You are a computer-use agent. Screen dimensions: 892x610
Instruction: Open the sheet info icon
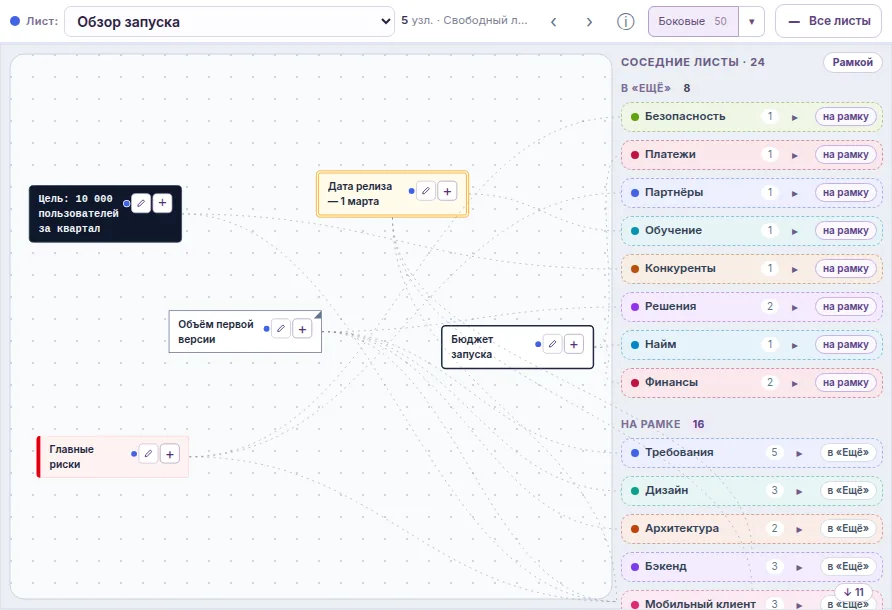(x=626, y=22)
